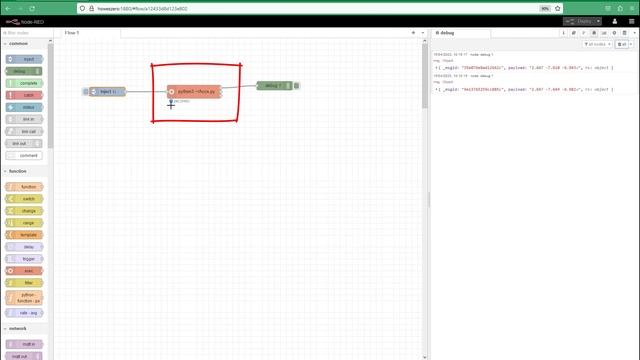Viewport: 640px width, 360px height.
Task: Click the first debug message node label
Action: (481, 54)
